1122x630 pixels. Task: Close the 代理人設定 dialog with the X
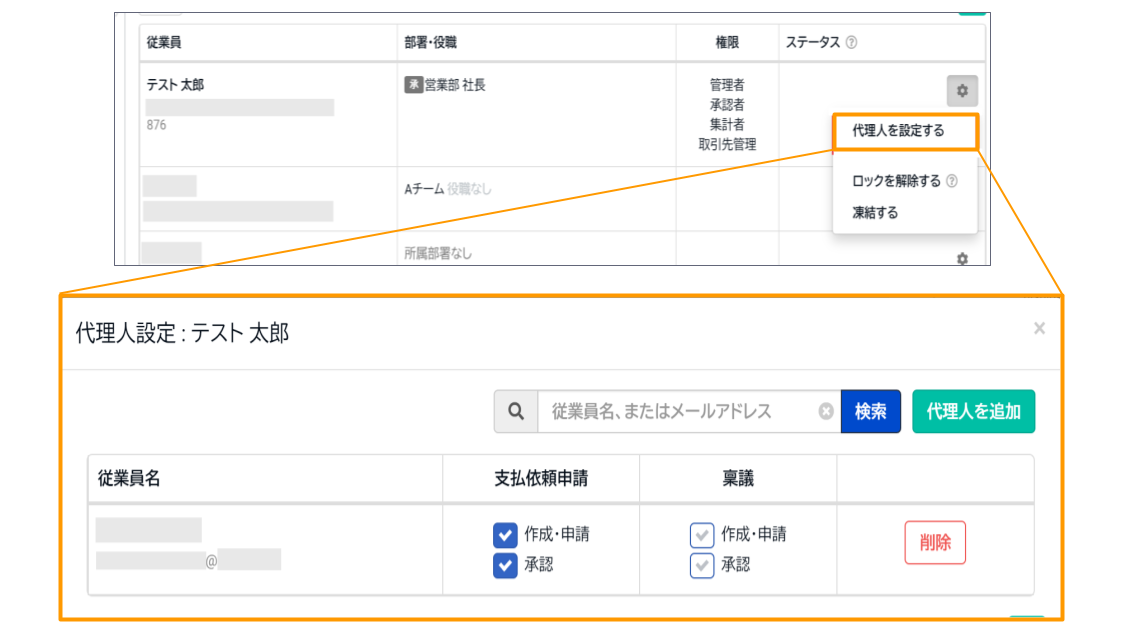[x=1039, y=329]
